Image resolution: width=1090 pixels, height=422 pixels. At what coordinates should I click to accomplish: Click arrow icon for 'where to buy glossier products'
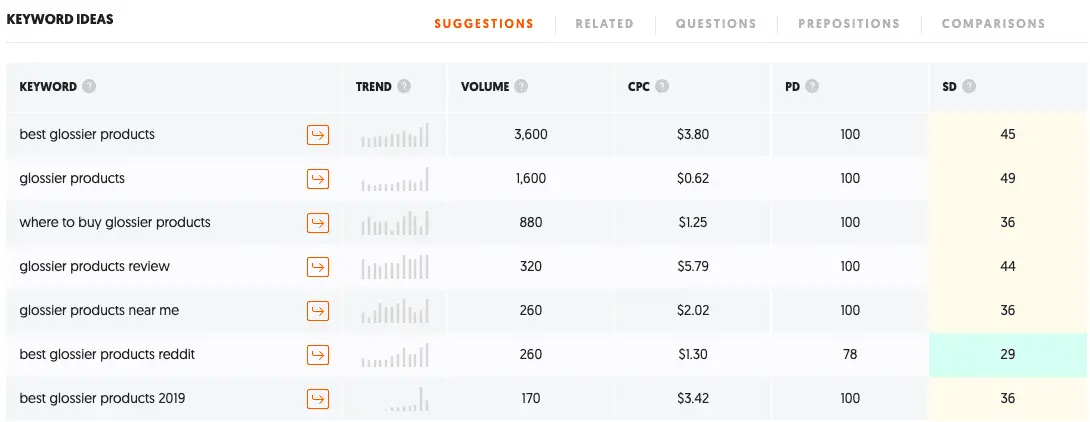pos(318,222)
